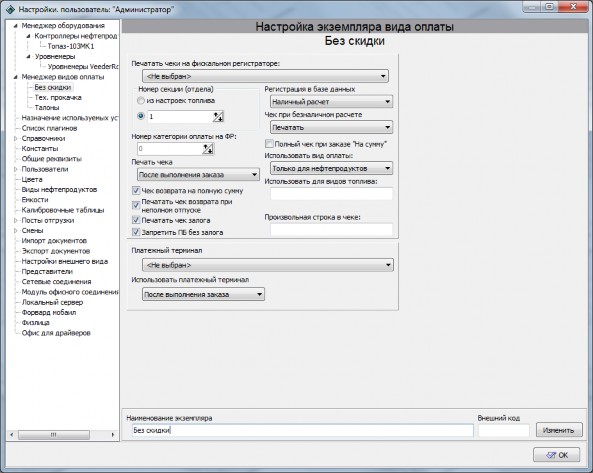Open the Только для нефтепродуктов dropdown
The height and width of the screenshot is (473, 593).
331,168
